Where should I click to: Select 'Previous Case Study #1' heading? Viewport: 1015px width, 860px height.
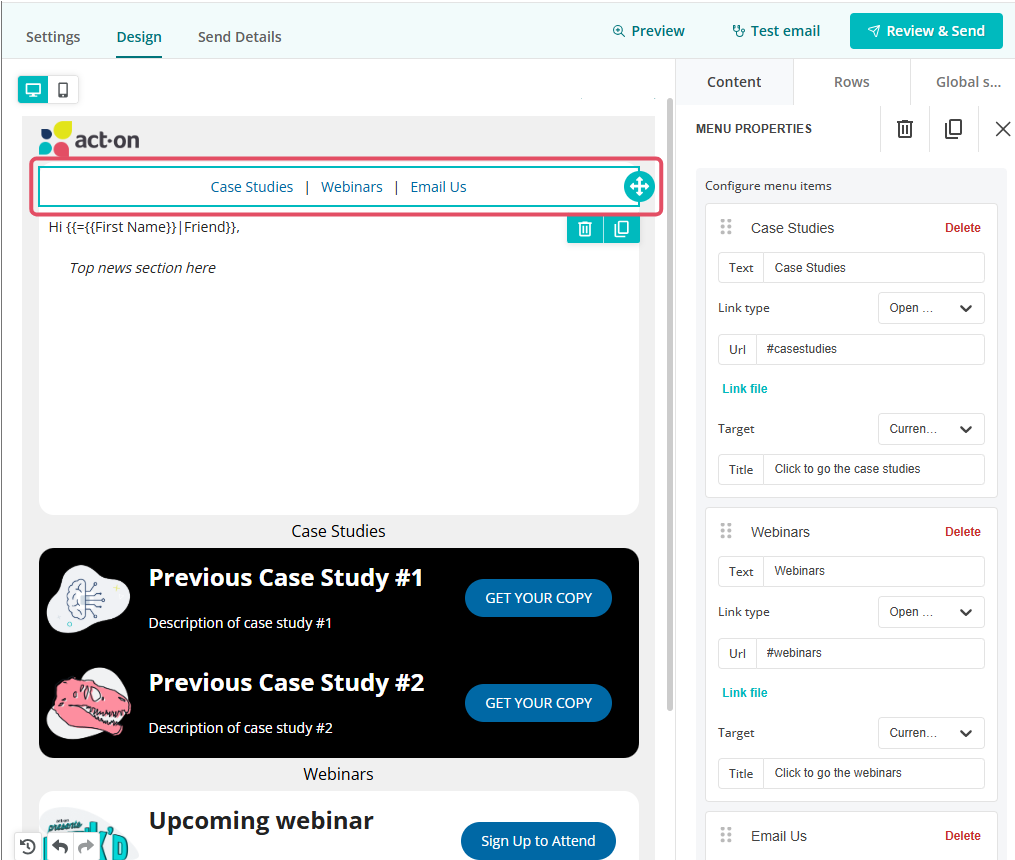pos(285,577)
